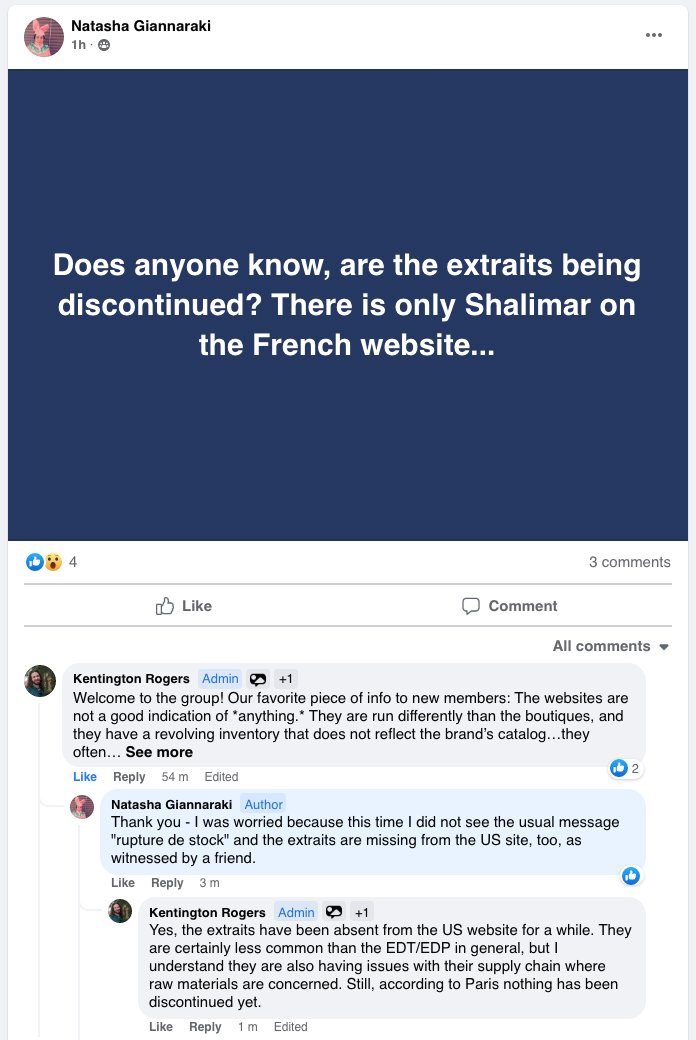Viewport: 696px width, 1040px height.
Task: Click Natasha's avatar in the reply comment
Action: click(x=82, y=807)
